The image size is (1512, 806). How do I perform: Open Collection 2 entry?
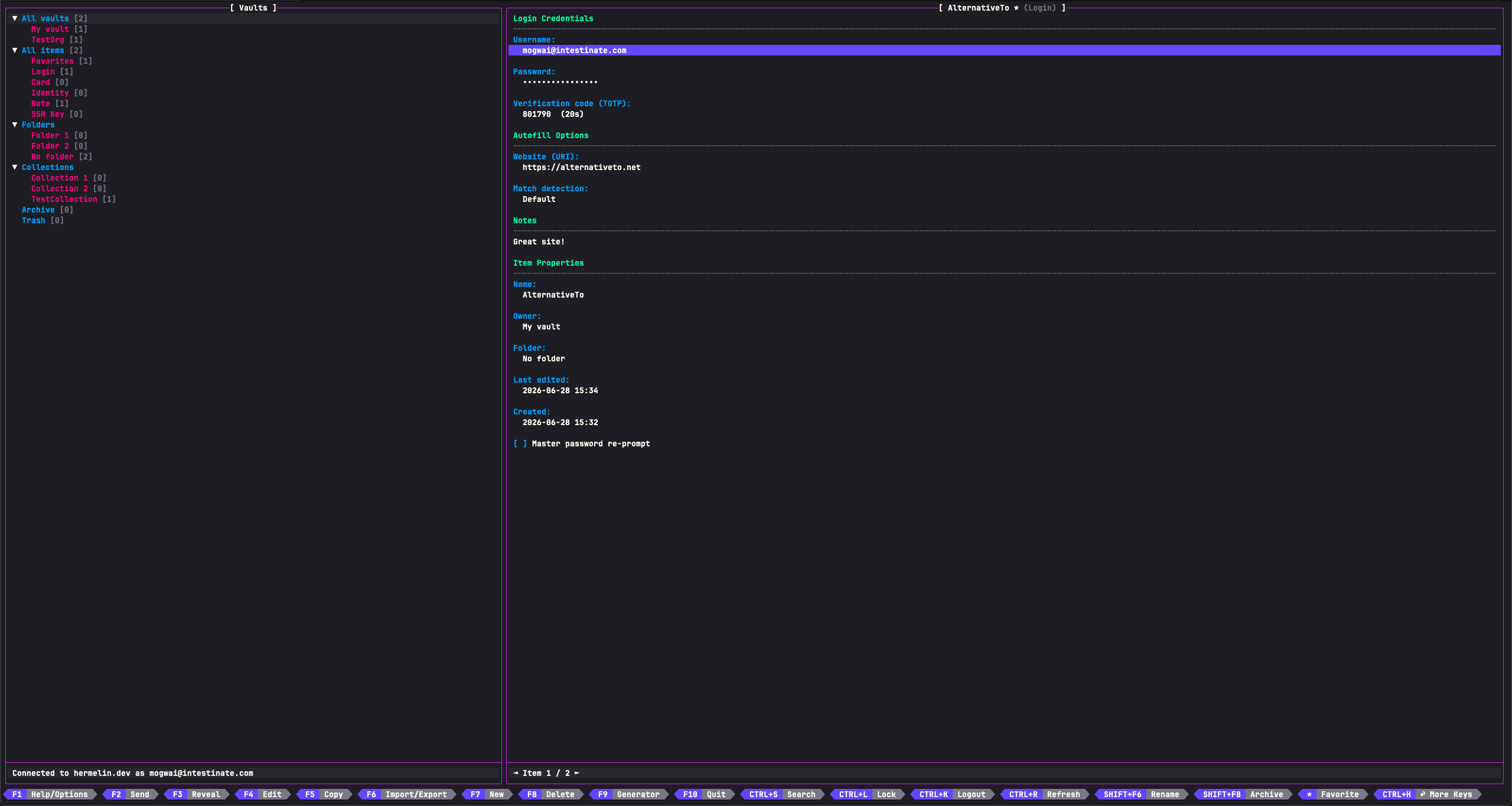tap(60, 188)
